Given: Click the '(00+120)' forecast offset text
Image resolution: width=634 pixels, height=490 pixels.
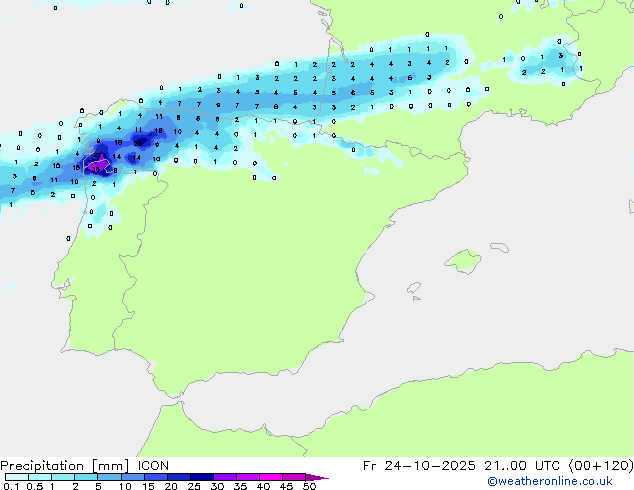Looking at the screenshot, I should point(601,466).
